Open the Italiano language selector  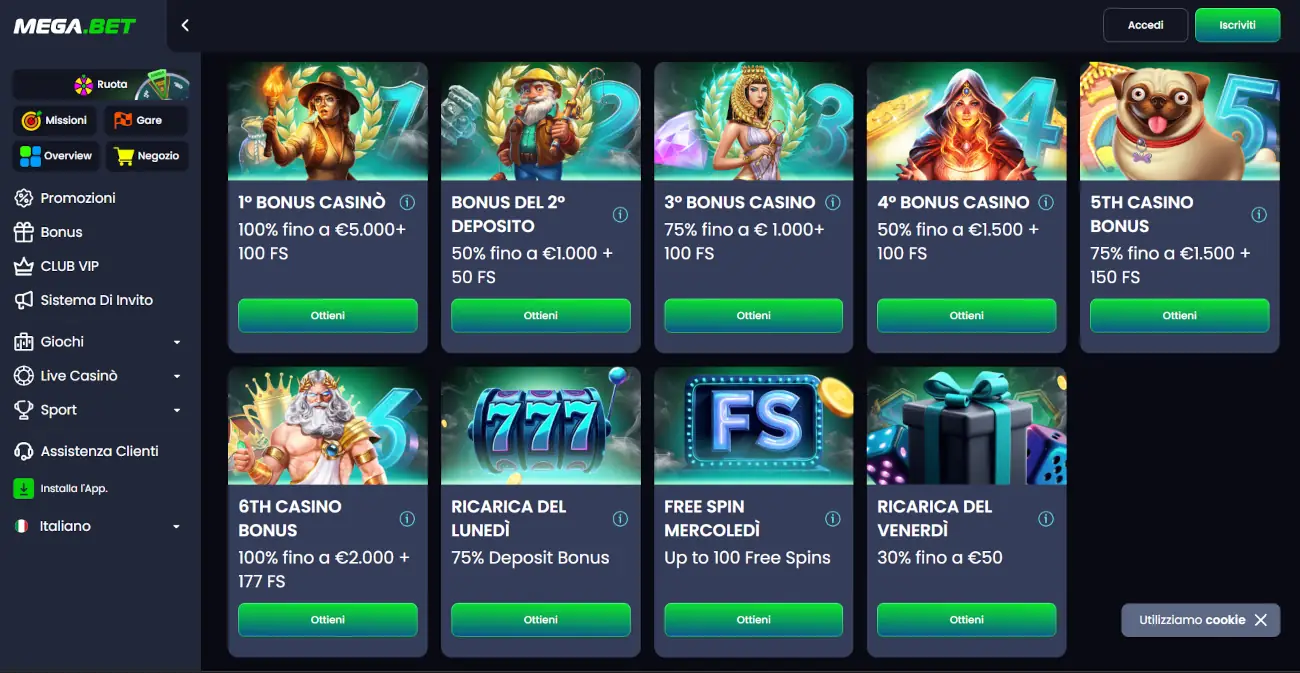[x=100, y=526]
